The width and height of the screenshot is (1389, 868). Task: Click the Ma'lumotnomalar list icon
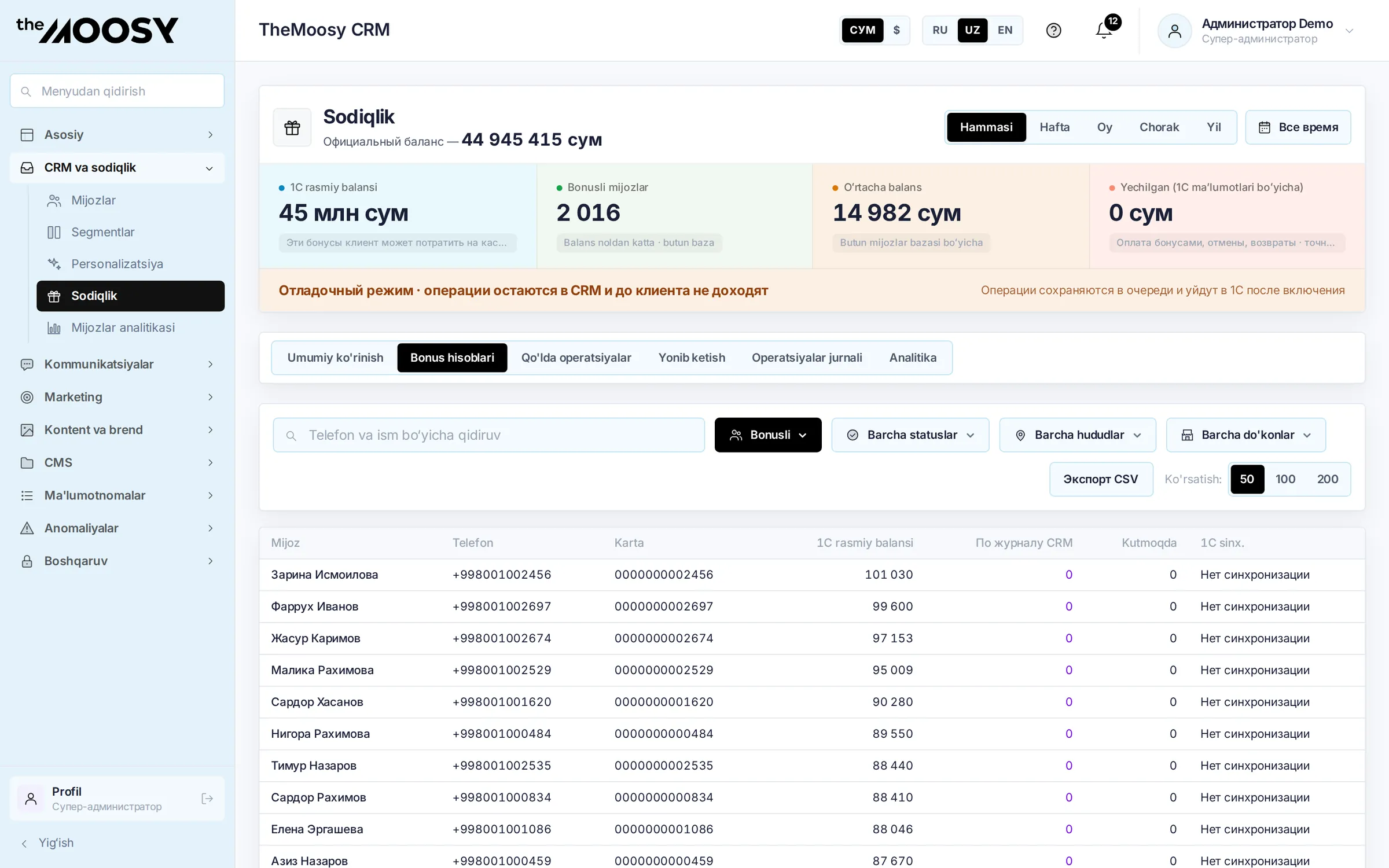[27, 496]
